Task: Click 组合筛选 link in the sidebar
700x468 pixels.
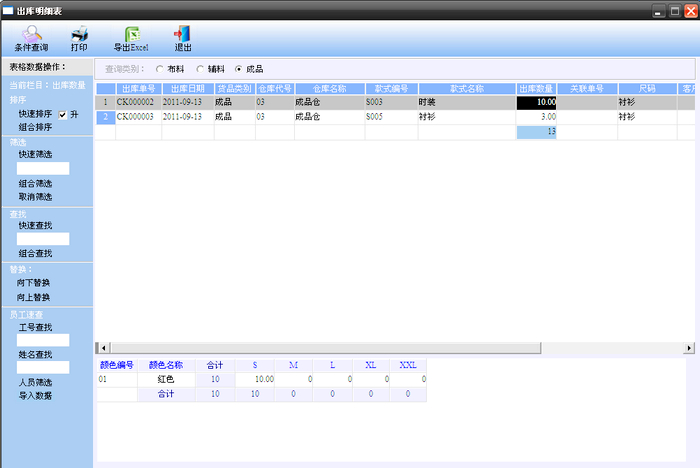Action: pos(37,184)
